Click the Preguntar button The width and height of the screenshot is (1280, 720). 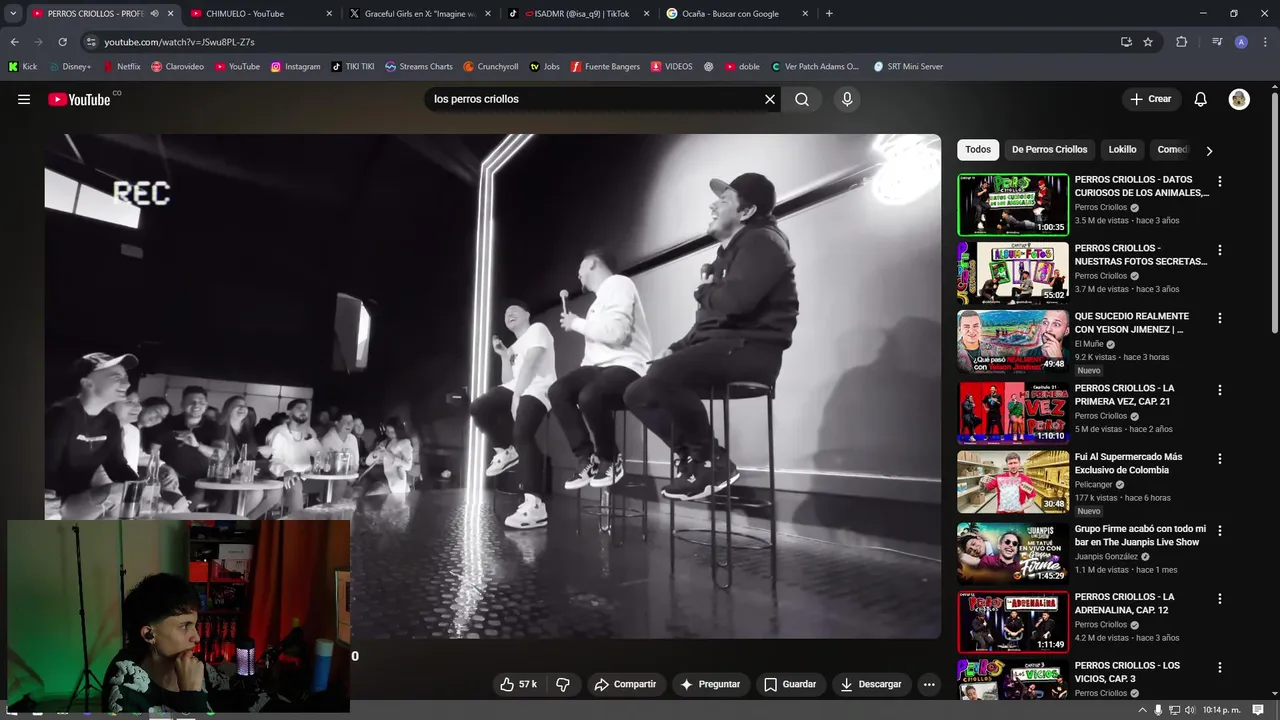[710, 684]
